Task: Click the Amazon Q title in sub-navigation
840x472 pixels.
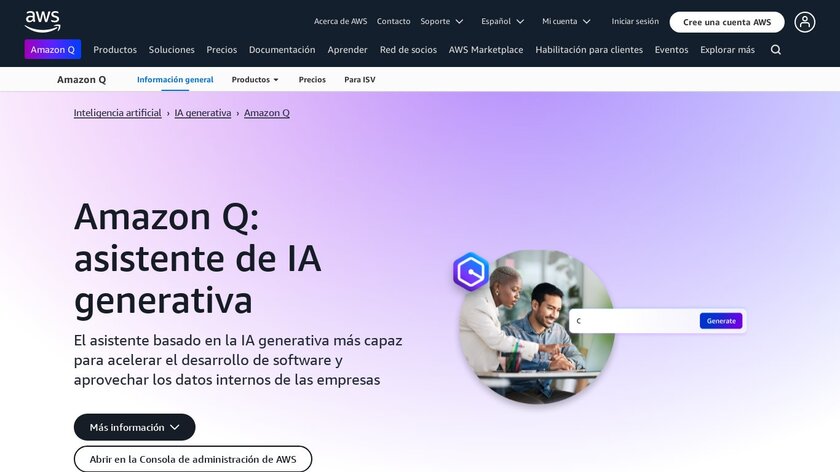Action: [x=81, y=79]
